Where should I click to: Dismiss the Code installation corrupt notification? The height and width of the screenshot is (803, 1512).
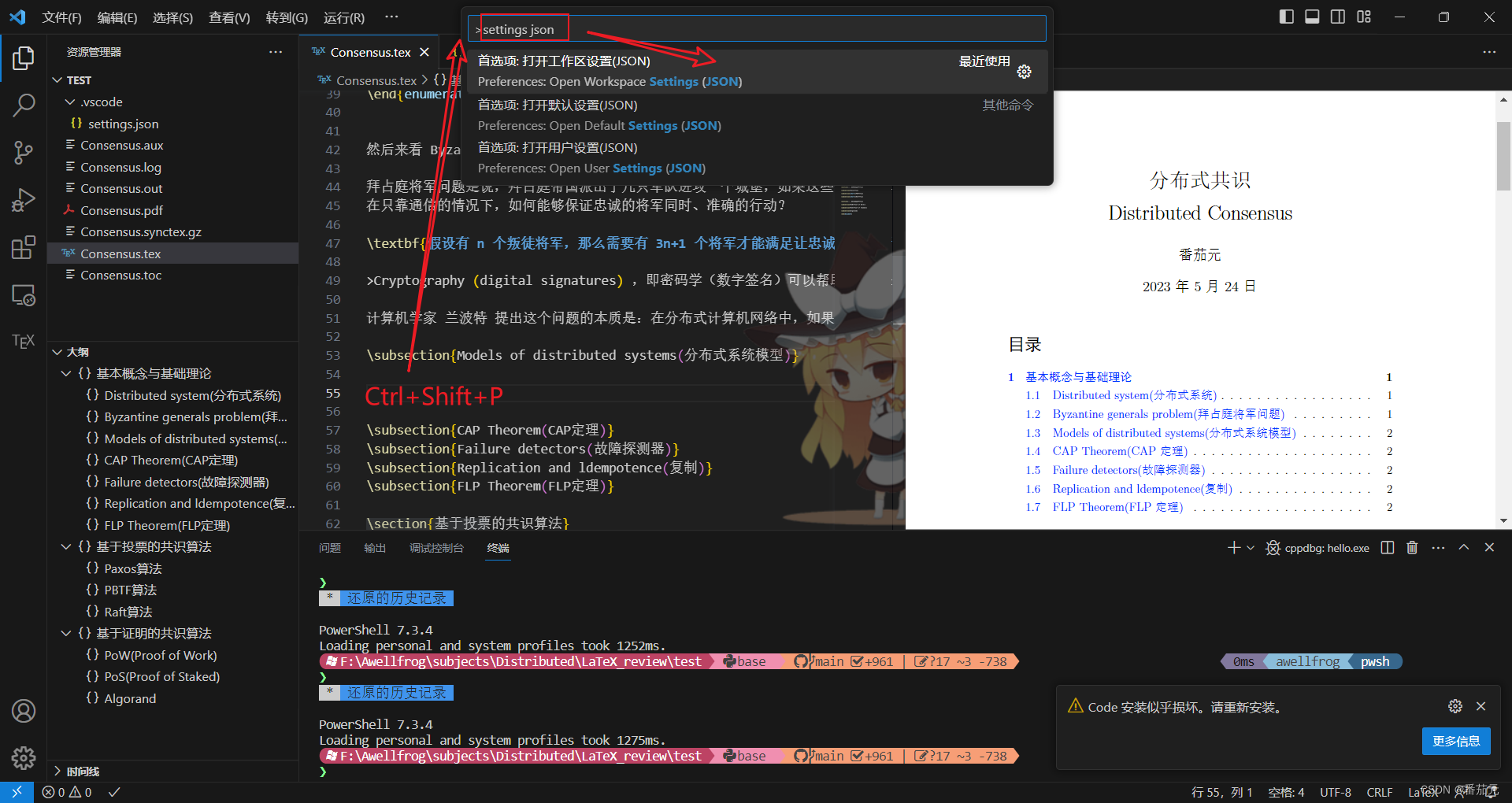(1480, 706)
